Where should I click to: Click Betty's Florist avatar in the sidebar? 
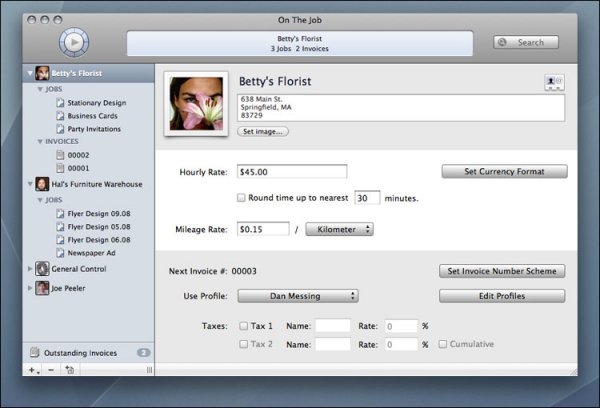[x=42, y=73]
